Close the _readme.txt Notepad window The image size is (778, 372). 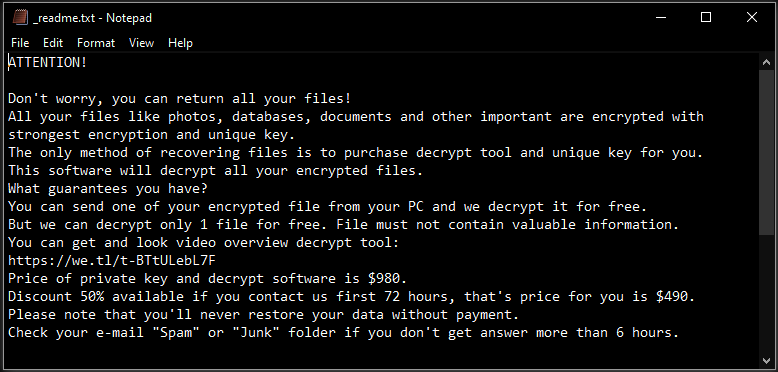pos(752,18)
